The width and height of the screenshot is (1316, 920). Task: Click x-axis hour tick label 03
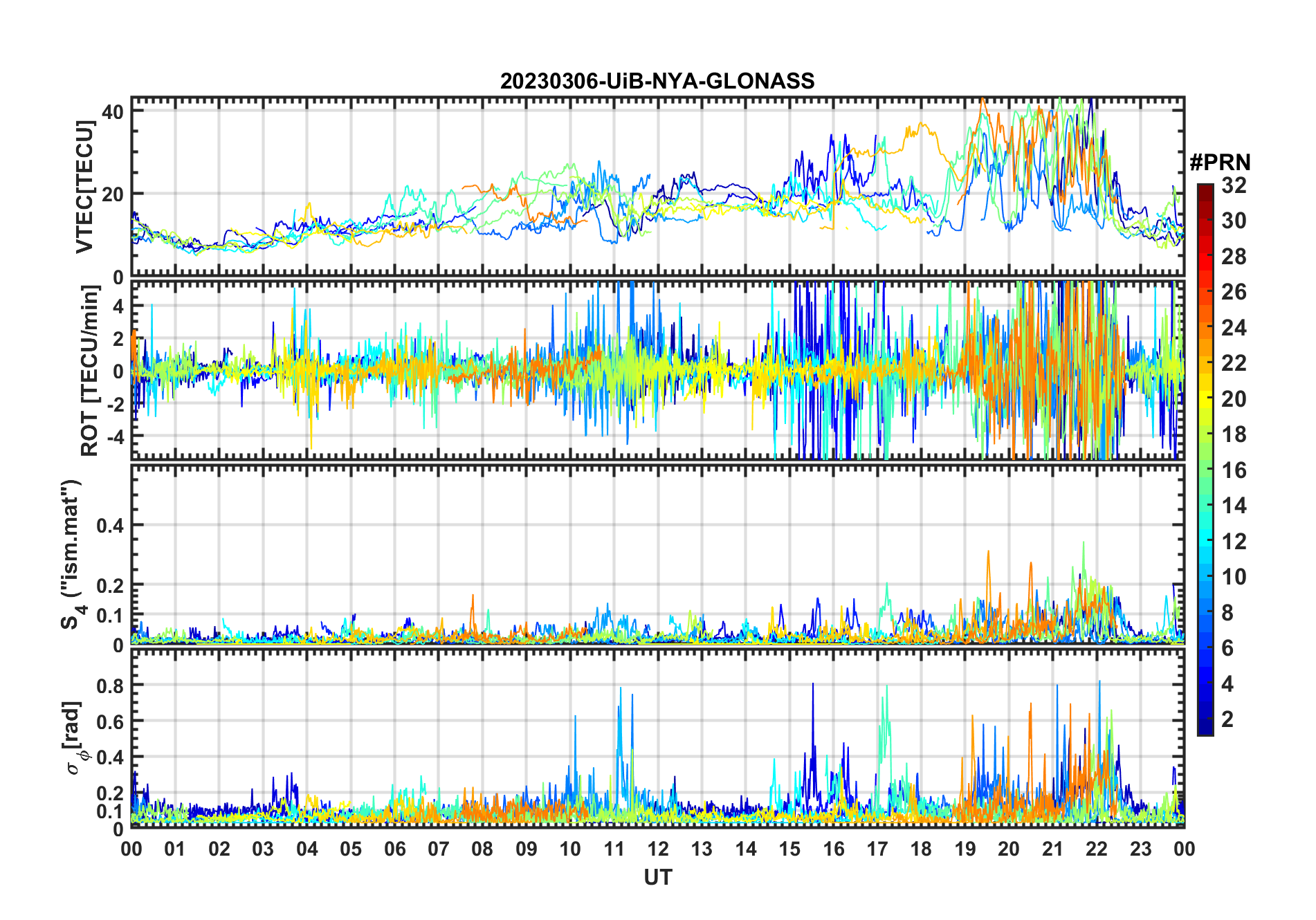pyautogui.click(x=263, y=849)
